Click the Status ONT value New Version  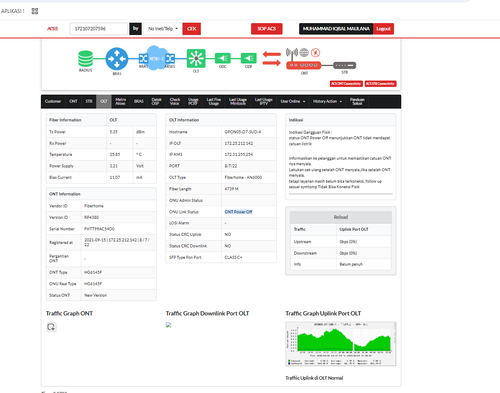[96, 295]
